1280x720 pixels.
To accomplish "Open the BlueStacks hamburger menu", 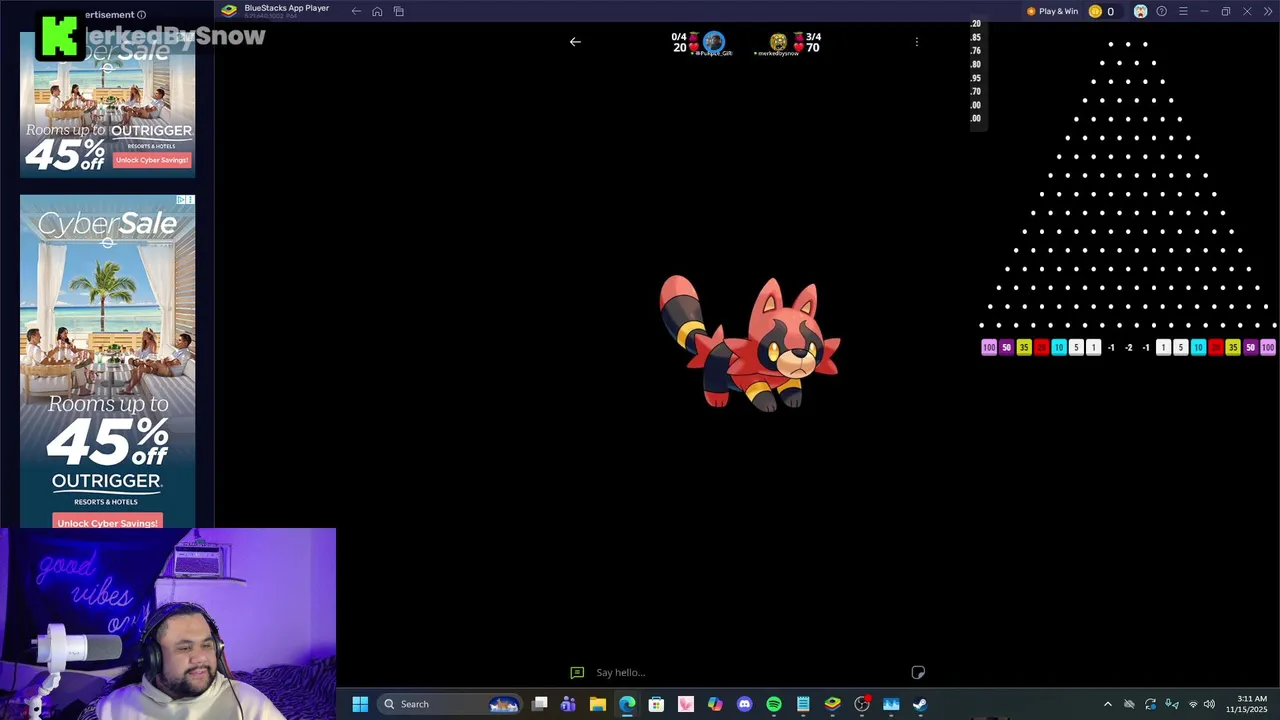I will tap(1183, 11).
